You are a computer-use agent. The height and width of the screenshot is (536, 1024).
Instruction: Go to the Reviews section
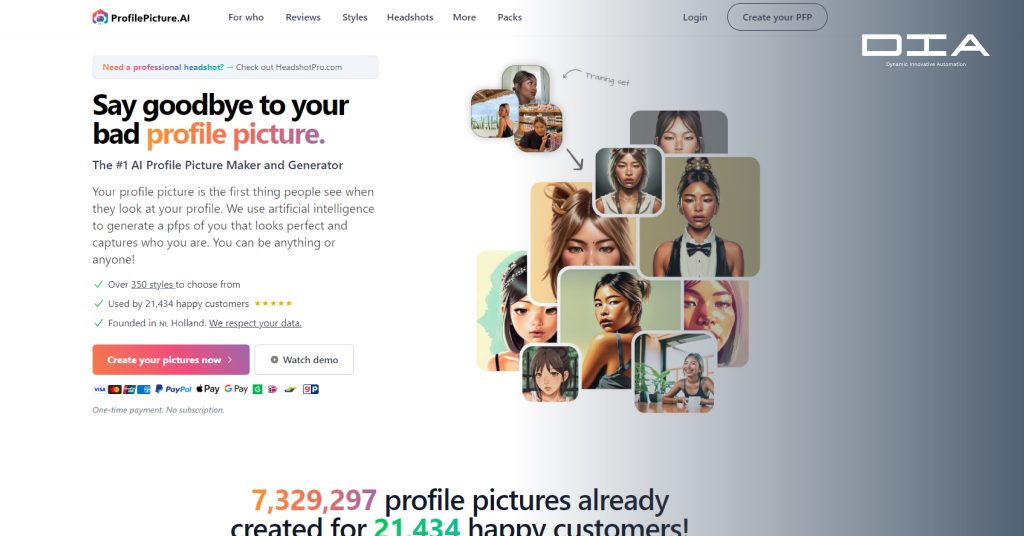pos(303,18)
